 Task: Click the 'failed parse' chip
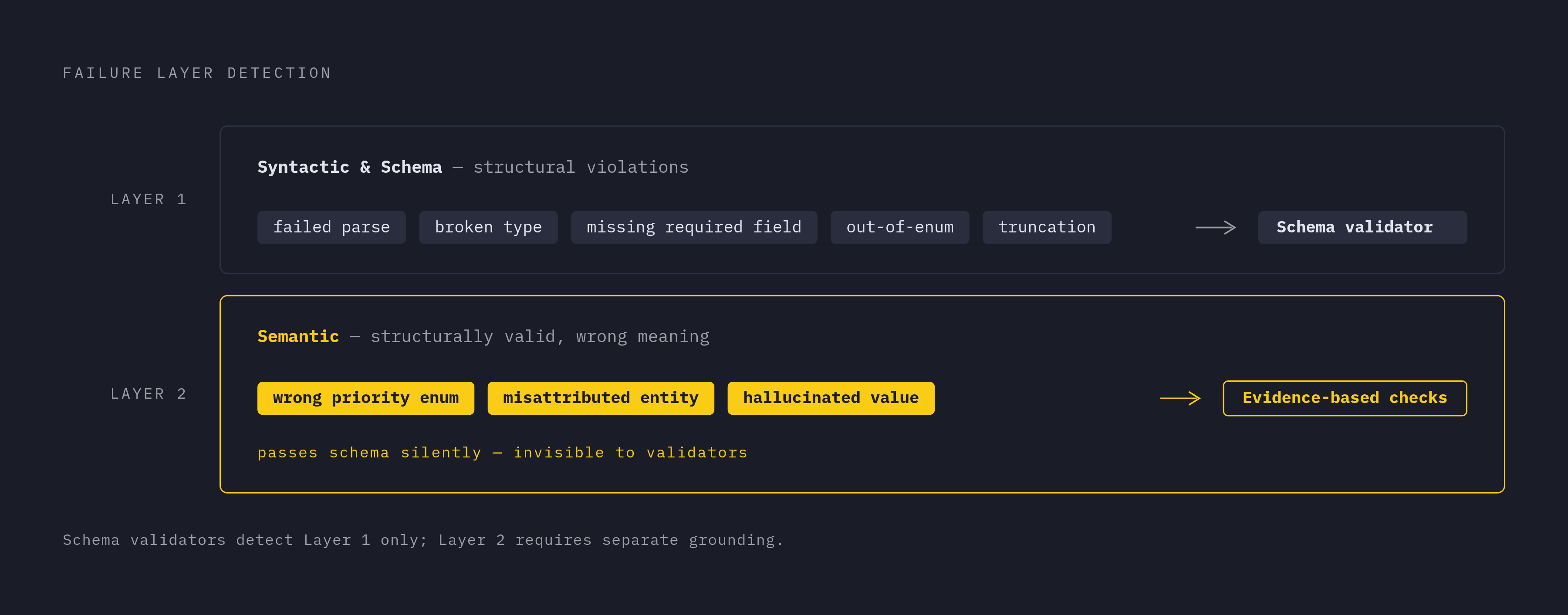coord(331,228)
